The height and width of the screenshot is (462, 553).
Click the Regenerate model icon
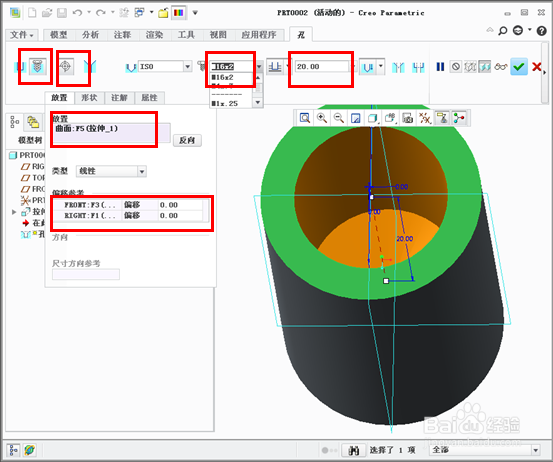coord(124,13)
